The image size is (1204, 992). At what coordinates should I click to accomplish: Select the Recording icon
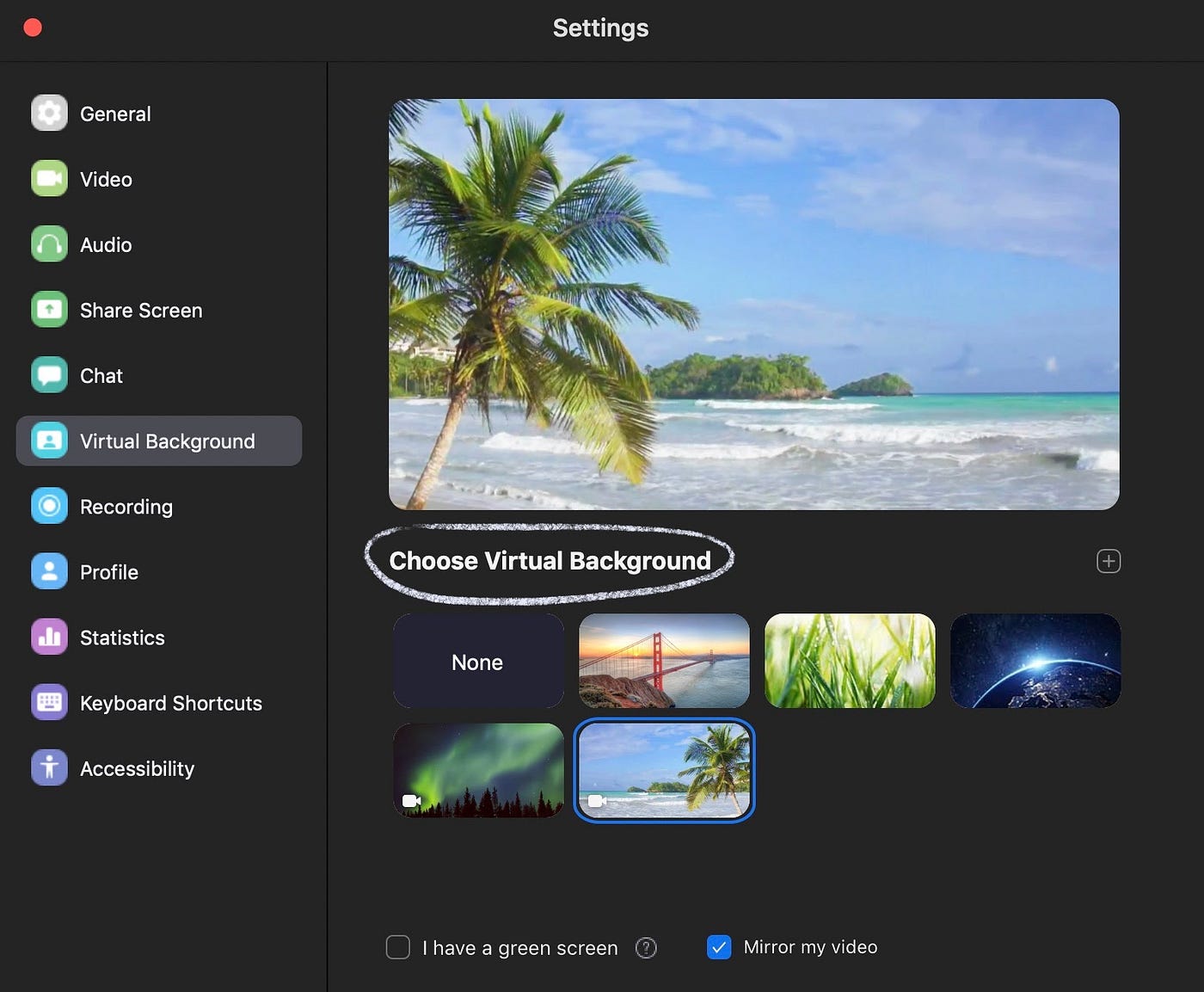(x=49, y=506)
